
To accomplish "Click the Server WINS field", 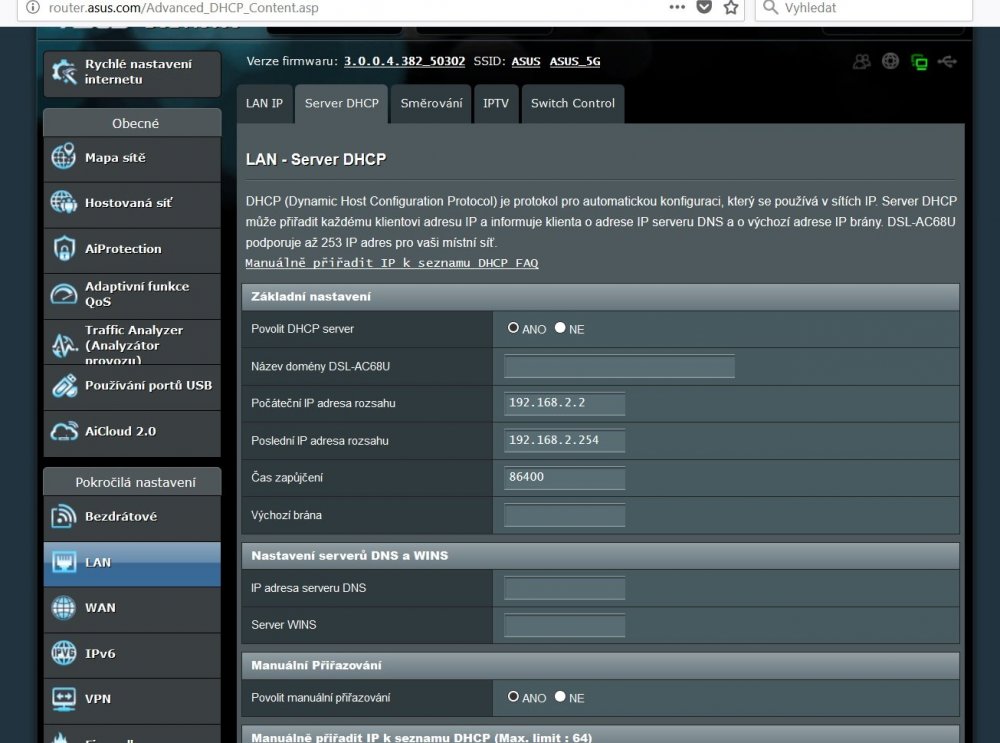I will (564, 625).
